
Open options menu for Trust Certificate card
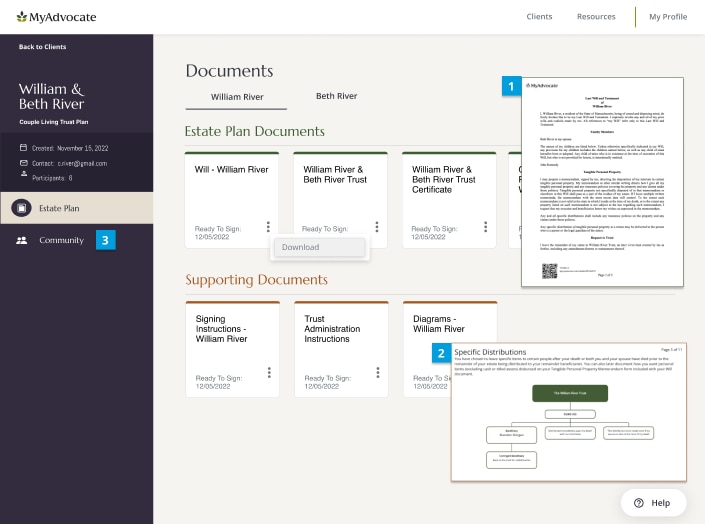tap(486, 227)
